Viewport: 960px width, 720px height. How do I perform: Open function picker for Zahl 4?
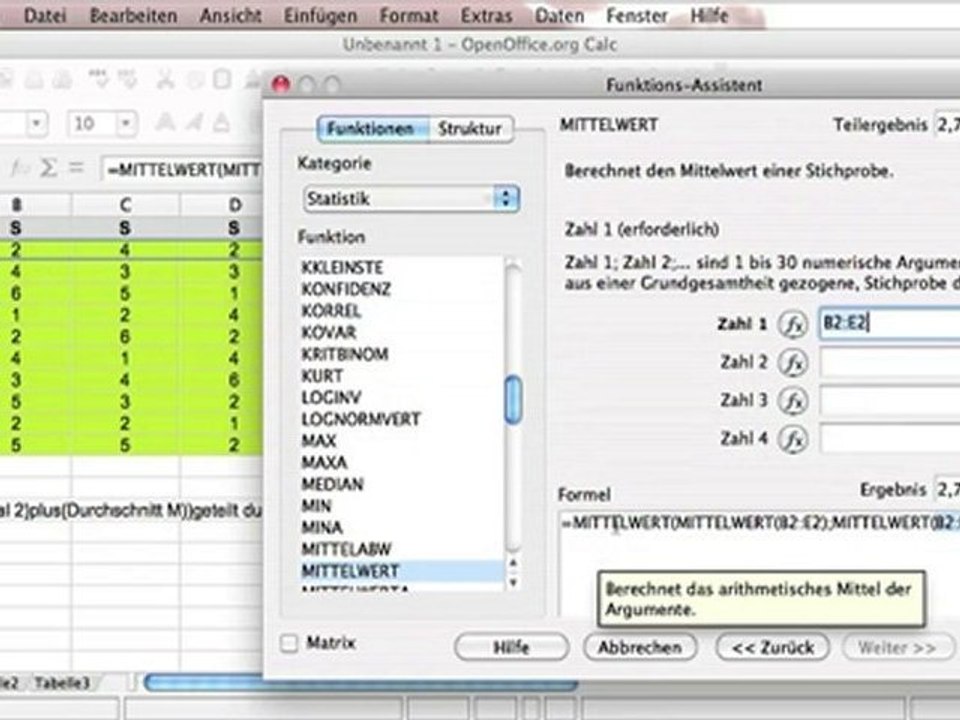(793, 439)
